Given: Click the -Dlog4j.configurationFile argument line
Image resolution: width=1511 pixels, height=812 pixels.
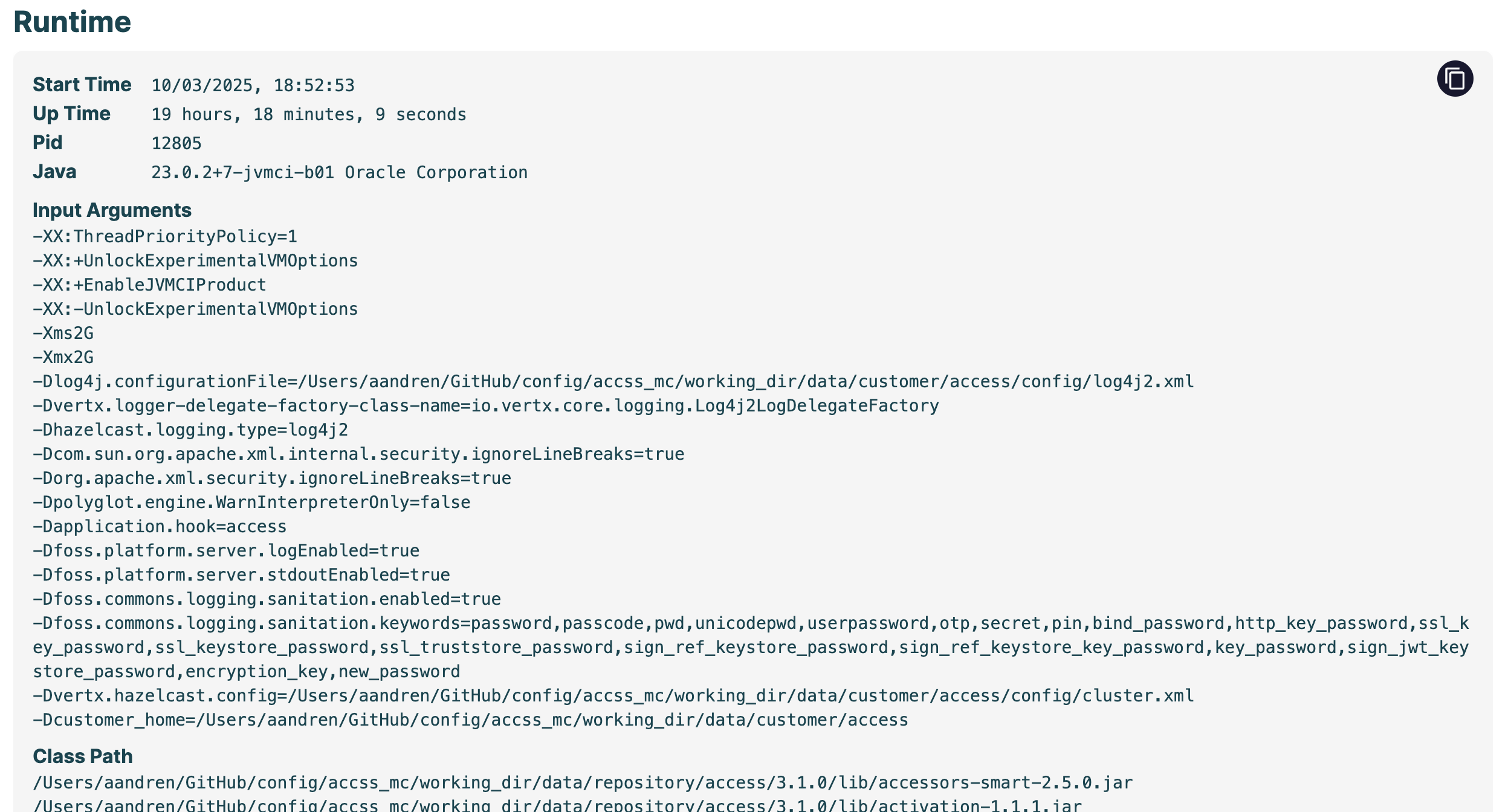Looking at the screenshot, I should coord(613,381).
